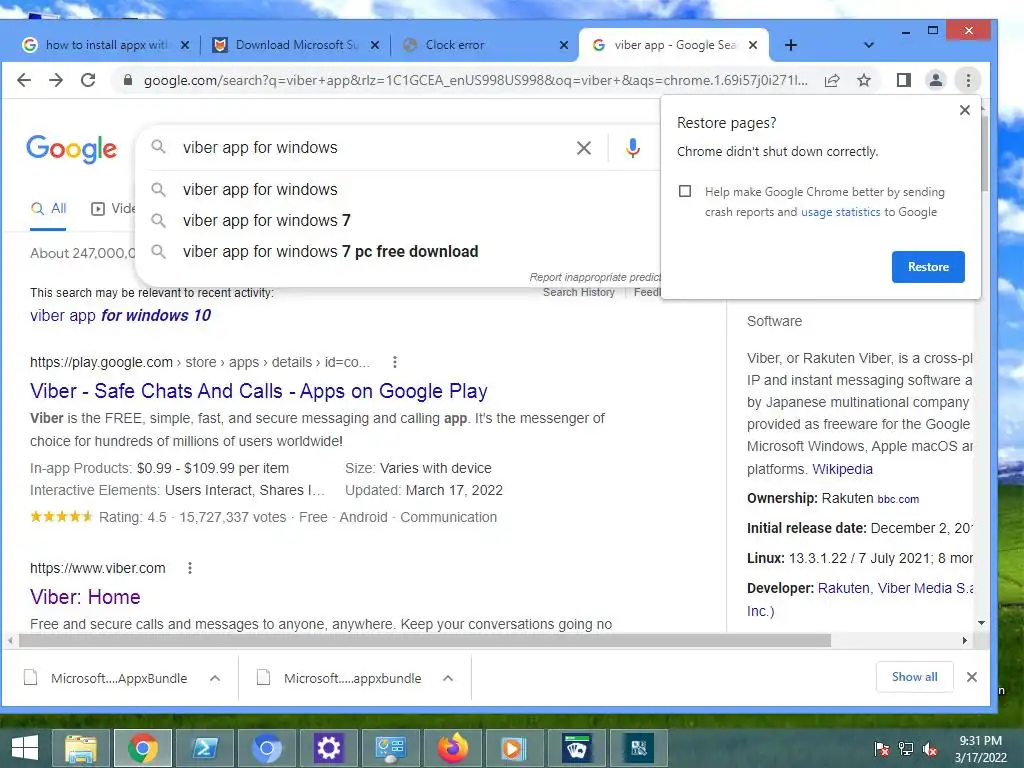Expand options for Microsoft....AppxBundle download

click(x=215, y=679)
